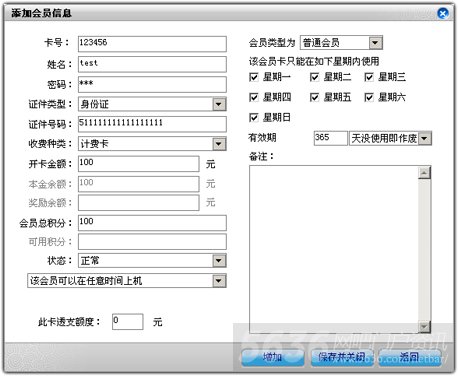The image size is (458, 376).
Task: Focus the 开卡金额 input field
Action: point(139,164)
